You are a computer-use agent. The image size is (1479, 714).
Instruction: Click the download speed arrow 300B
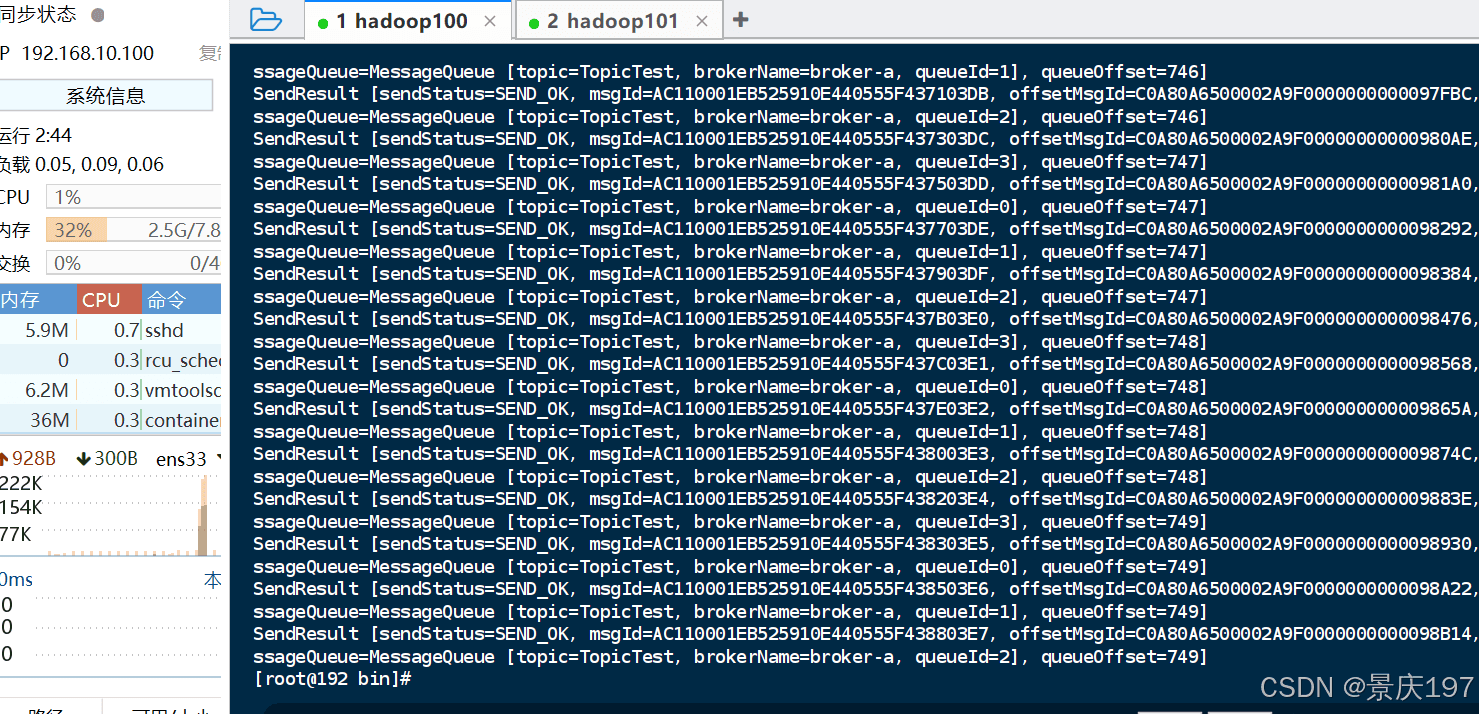pyautogui.click(x=84, y=459)
